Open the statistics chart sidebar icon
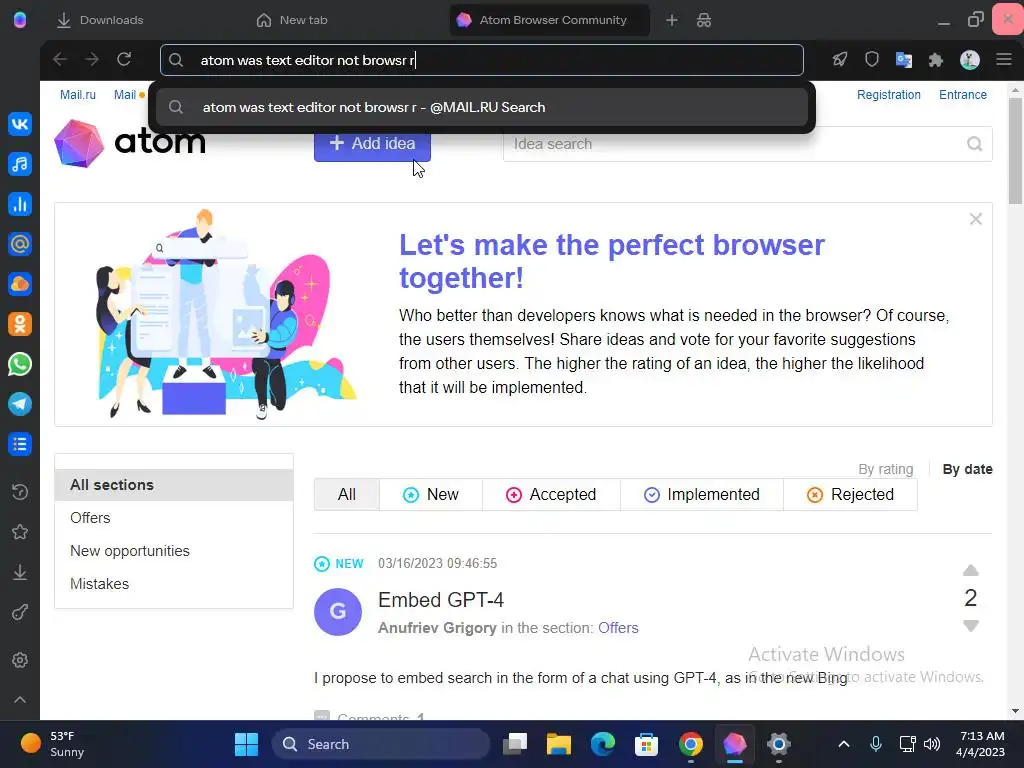The width and height of the screenshot is (1024, 768). pyautogui.click(x=20, y=204)
